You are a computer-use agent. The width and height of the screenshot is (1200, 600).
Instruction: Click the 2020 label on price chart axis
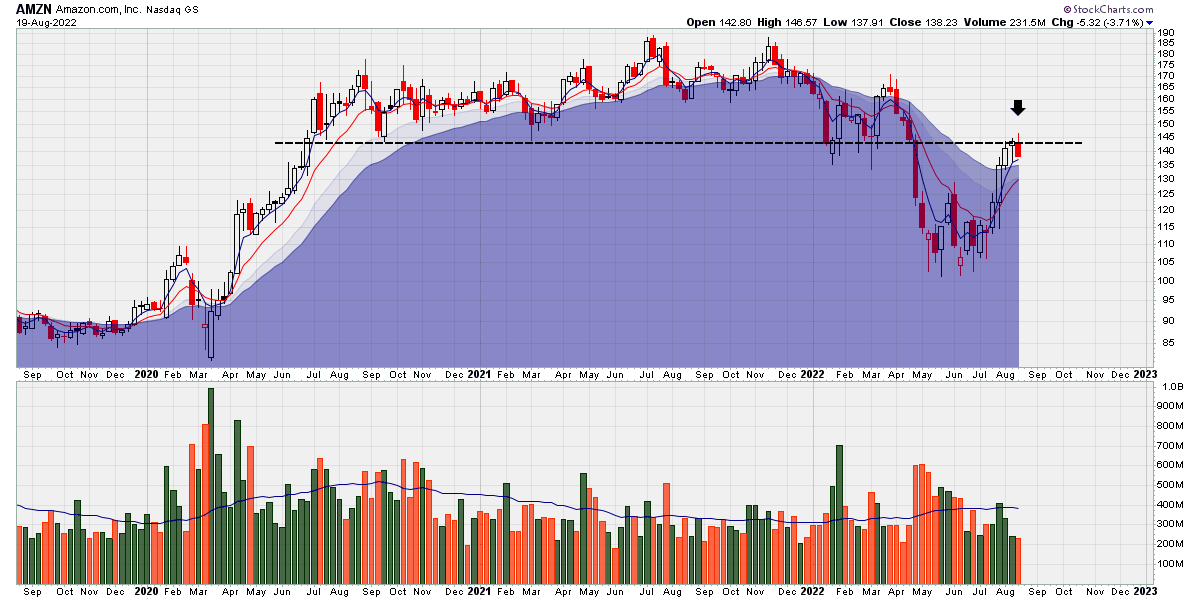tap(147, 374)
